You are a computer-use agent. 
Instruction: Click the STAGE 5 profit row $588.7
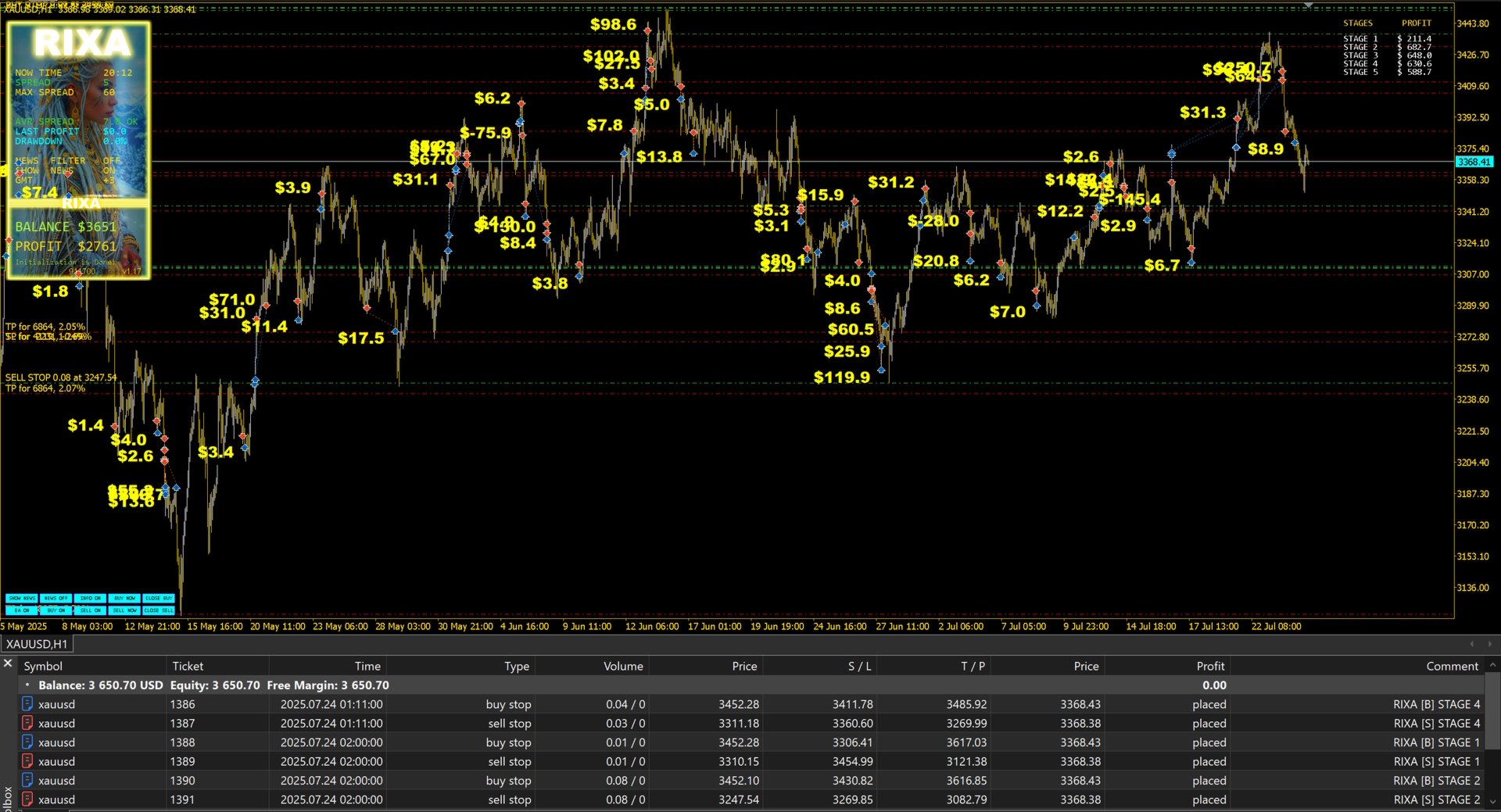1387,72
